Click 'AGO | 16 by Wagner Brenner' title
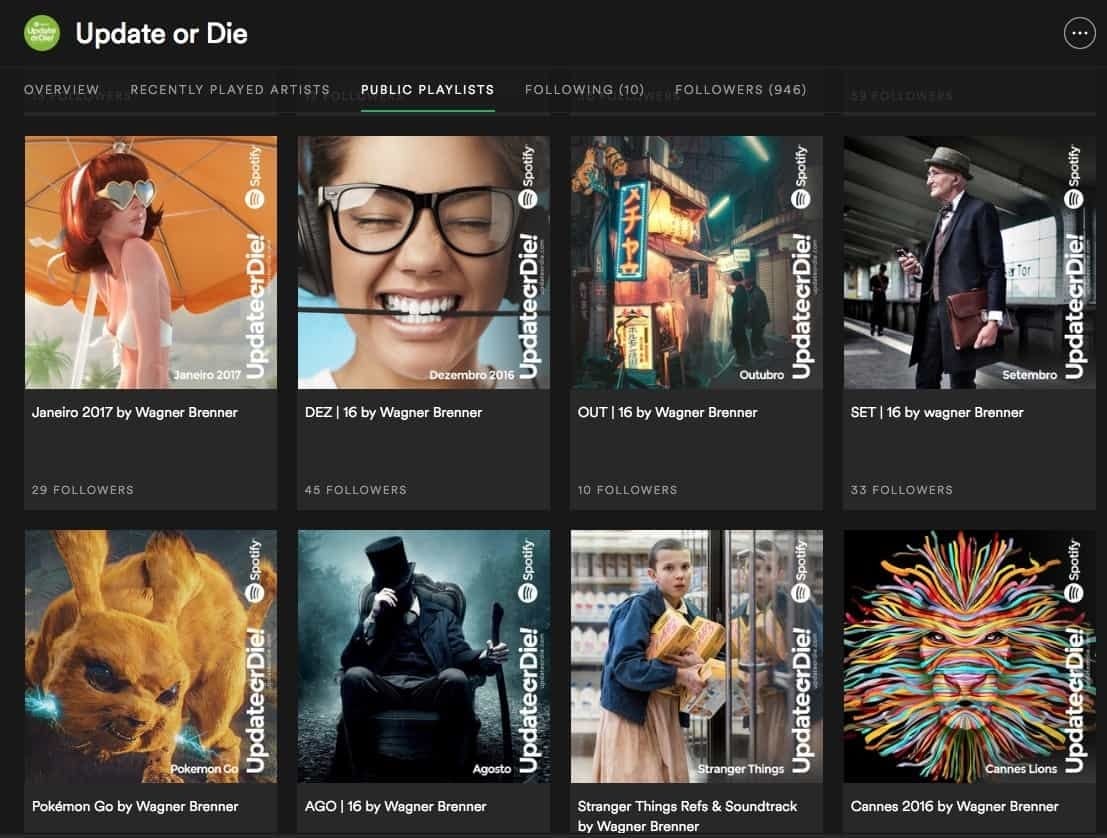The width and height of the screenshot is (1107, 838). coord(395,806)
